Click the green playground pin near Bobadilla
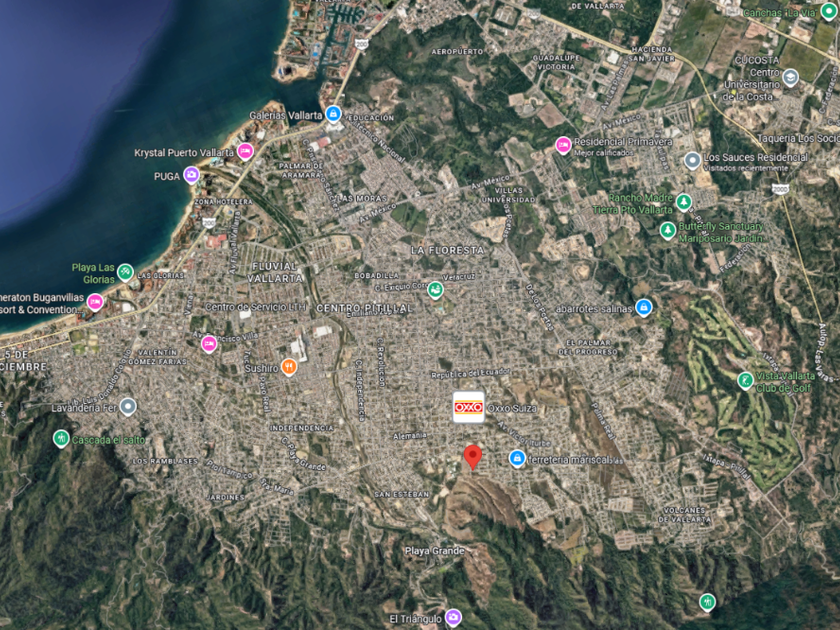Screen dimensions: 840x630 pyautogui.click(x=435, y=290)
